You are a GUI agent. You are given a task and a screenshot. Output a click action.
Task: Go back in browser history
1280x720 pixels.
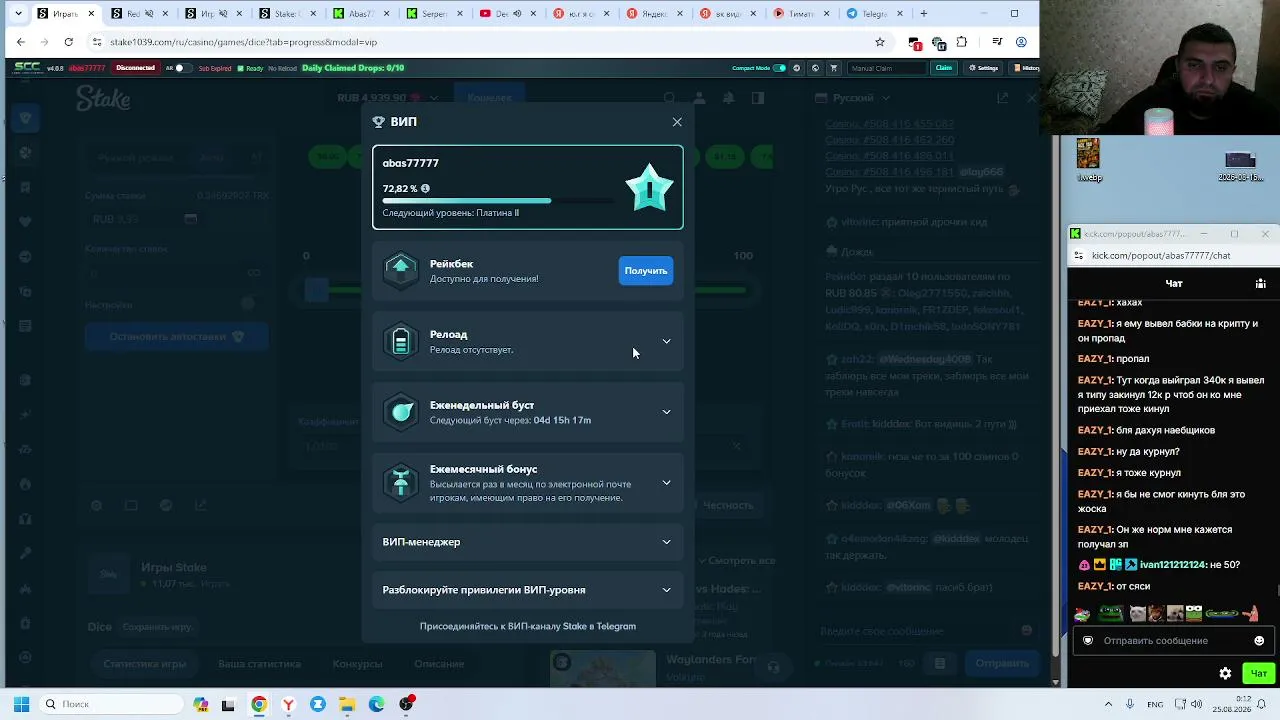[21, 42]
